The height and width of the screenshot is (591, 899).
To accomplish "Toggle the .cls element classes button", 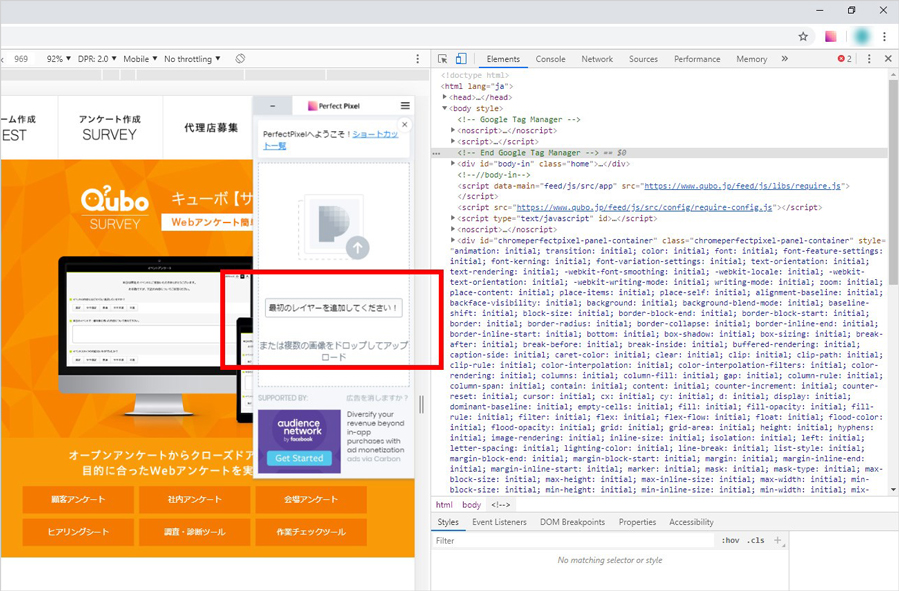I will pyautogui.click(x=756, y=541).
